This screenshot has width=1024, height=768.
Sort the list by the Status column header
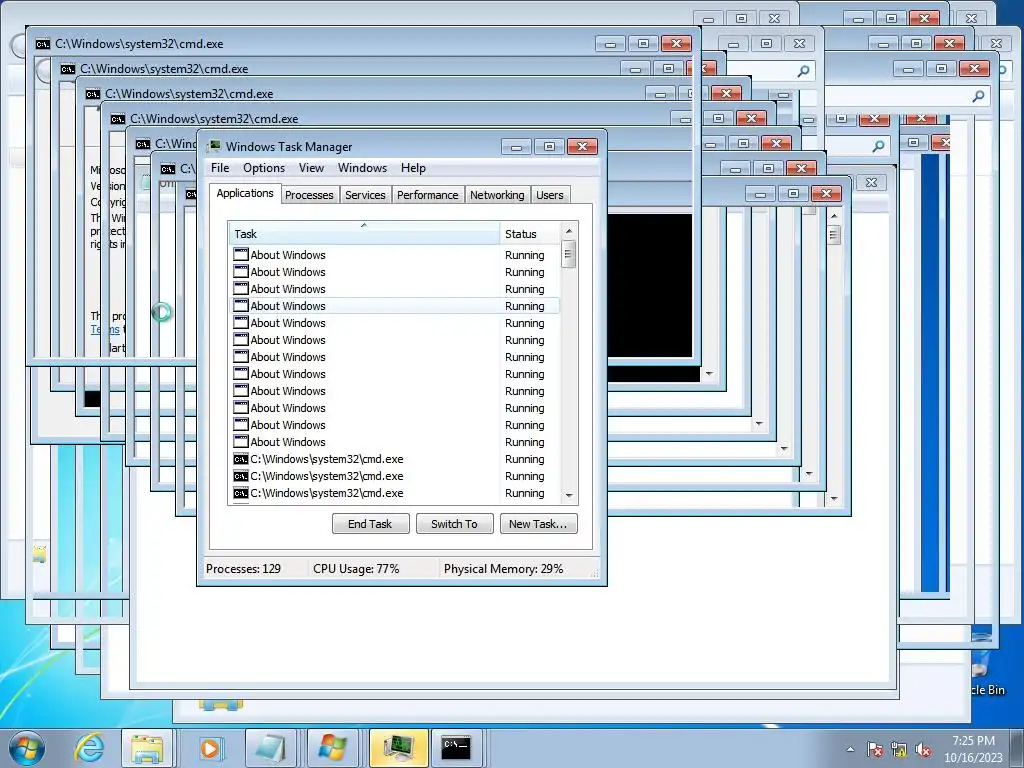(x=530, y=234)
